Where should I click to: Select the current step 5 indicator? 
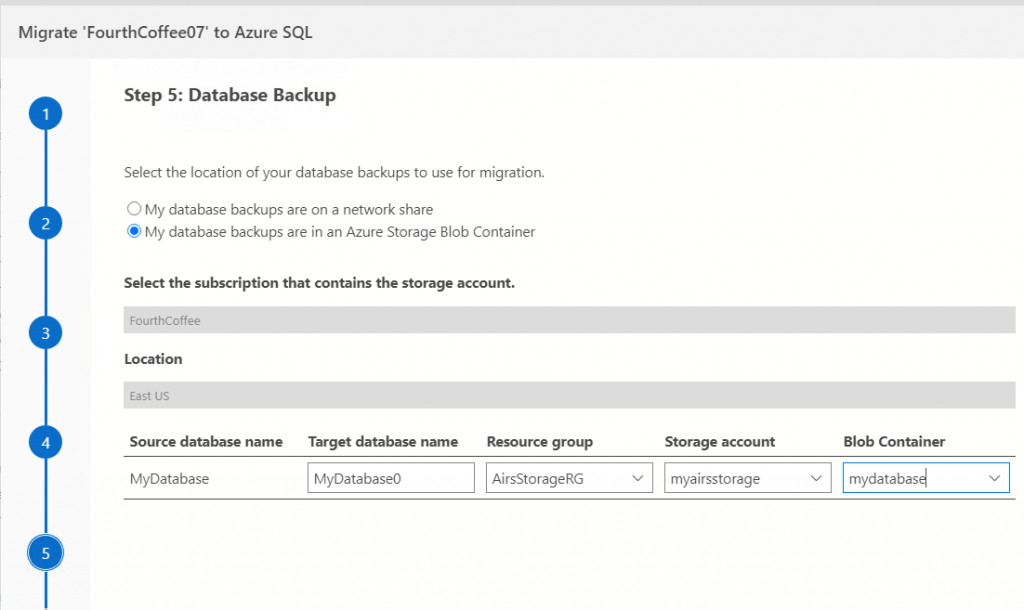[x=45, y=552]
